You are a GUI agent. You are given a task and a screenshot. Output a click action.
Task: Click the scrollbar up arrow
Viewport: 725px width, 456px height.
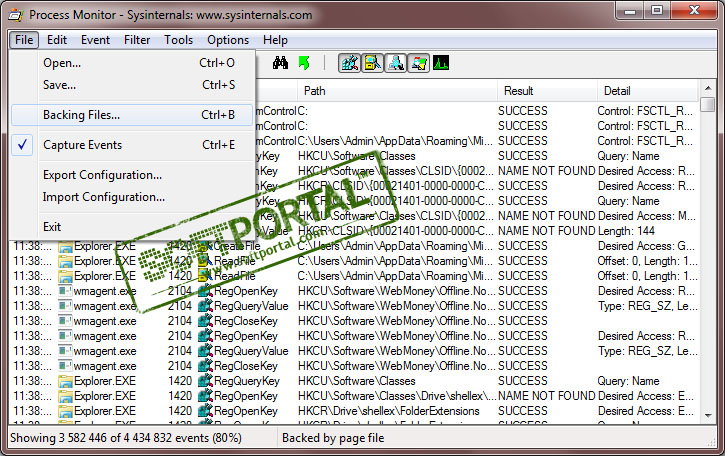click(x=708, y=87)
